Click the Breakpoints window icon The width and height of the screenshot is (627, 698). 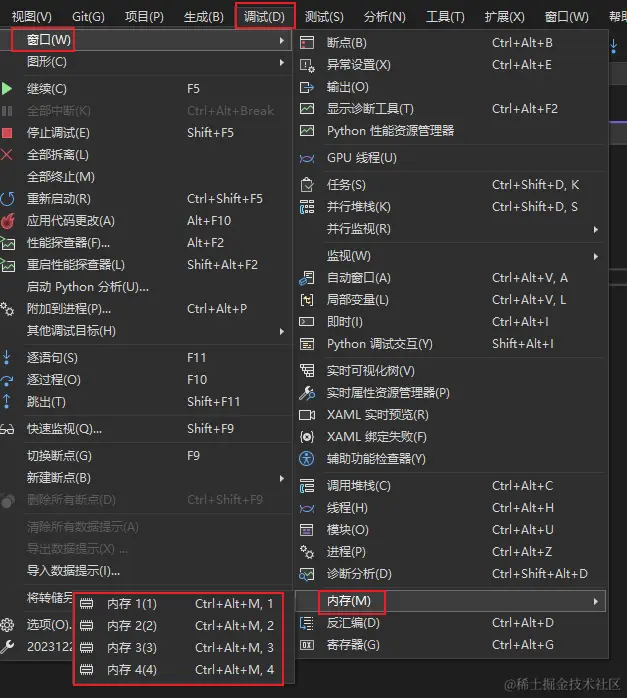(x=307, y=43)
